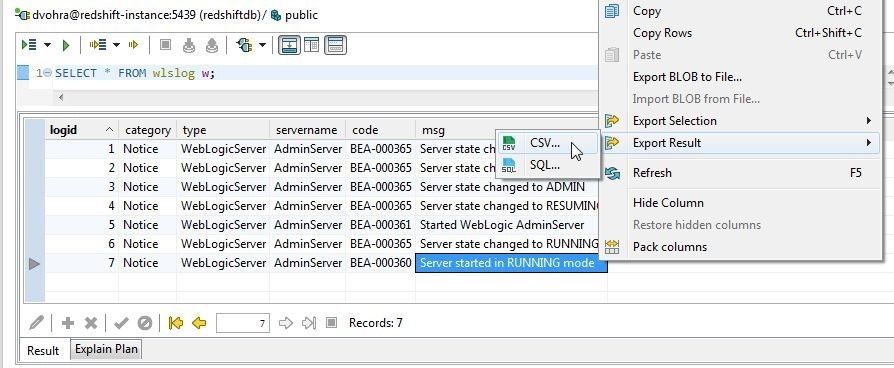
Task: Click the green CSV file icon
Action: coord(509,144)
